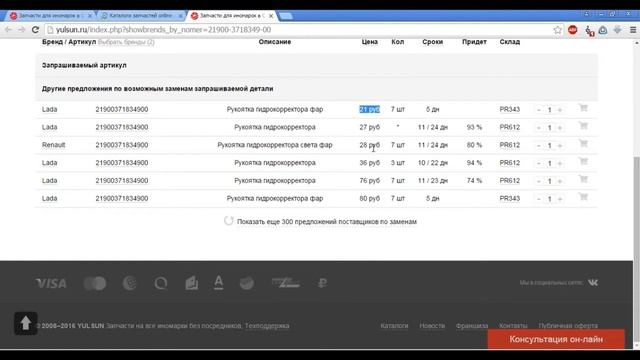Image resolution: width=640 pixels, height=360 pixels.
Task: Open a new browser tab
Action: [286, 16]
